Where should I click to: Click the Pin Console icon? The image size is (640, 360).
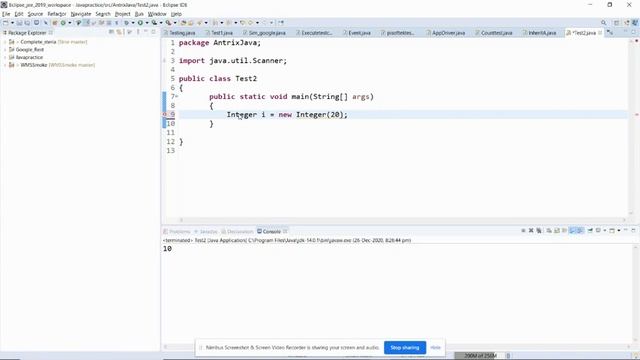coord(590,231)
